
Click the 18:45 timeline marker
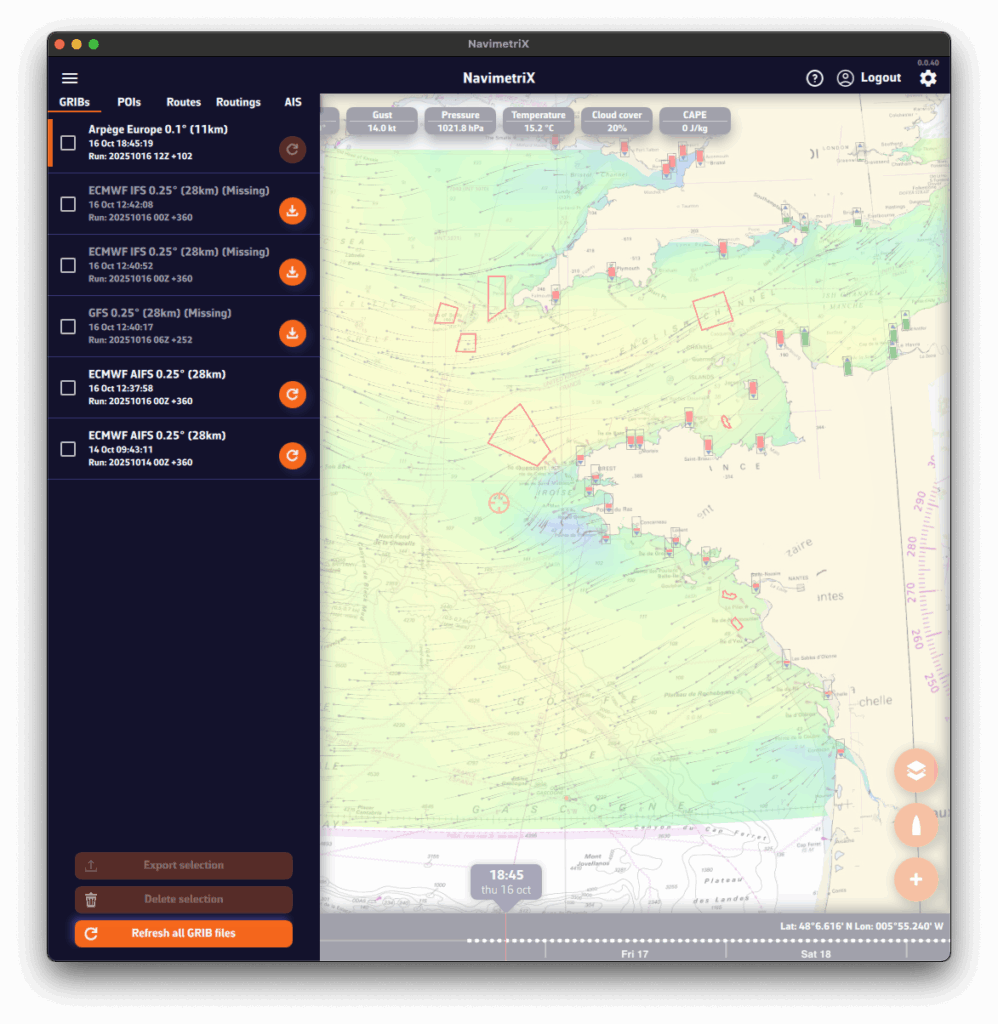point(506,882)
